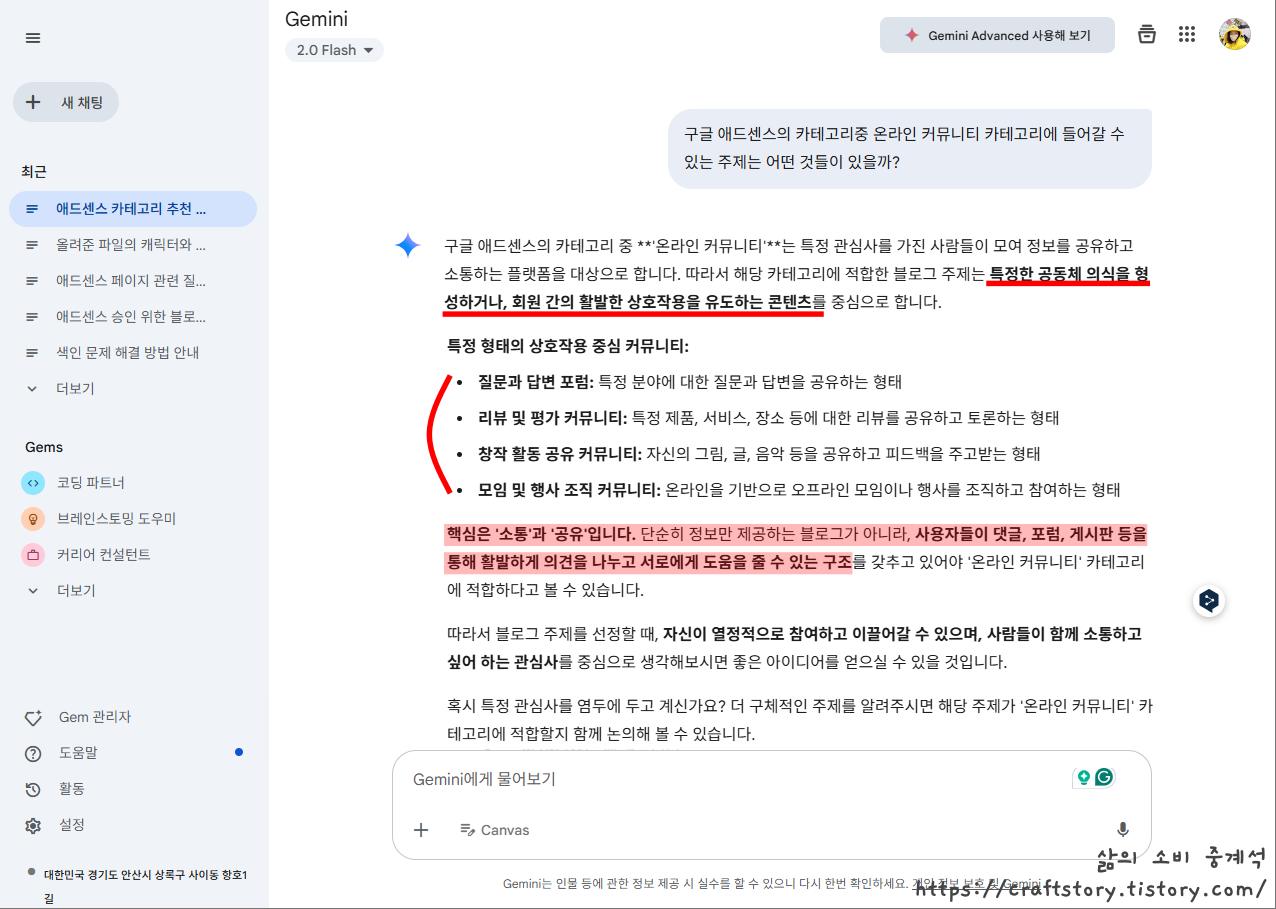Click the 도움말 question mark icon
The image size is (1276, 909).
point(33,753)
